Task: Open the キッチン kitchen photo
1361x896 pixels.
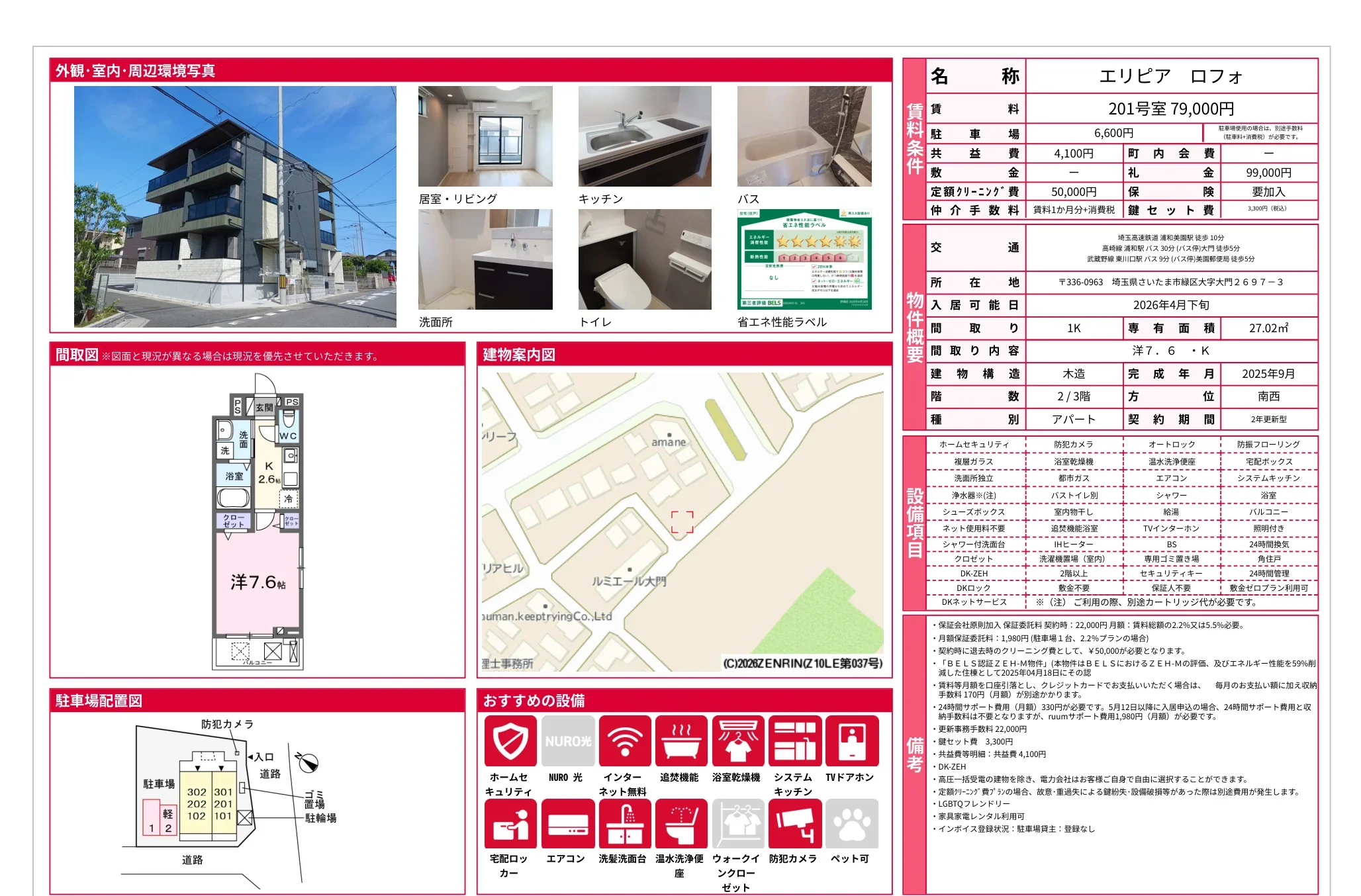Action: point(645,136)
